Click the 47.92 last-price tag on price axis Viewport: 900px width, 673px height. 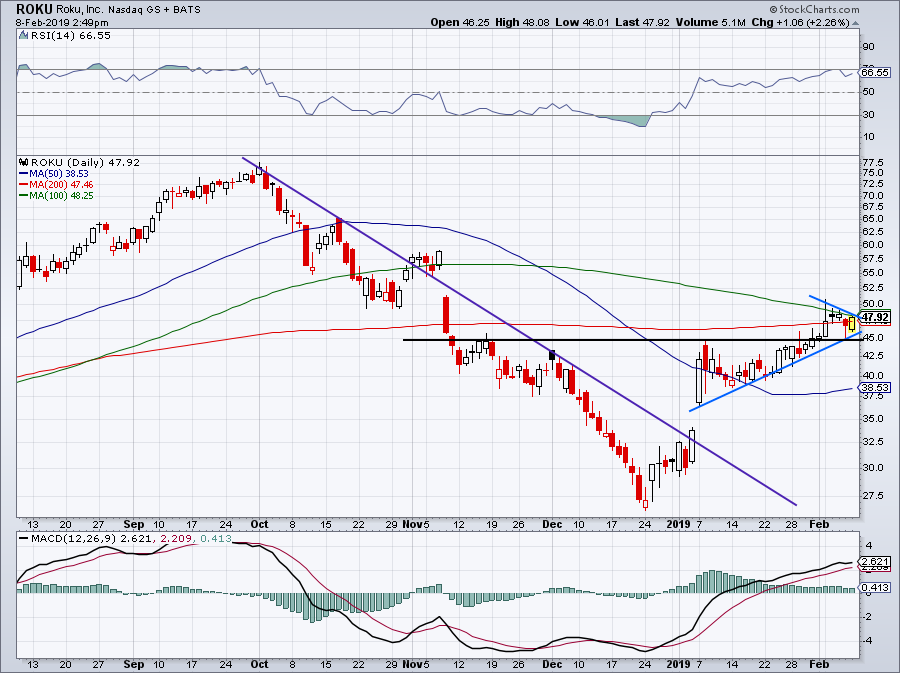click(875, 317)
